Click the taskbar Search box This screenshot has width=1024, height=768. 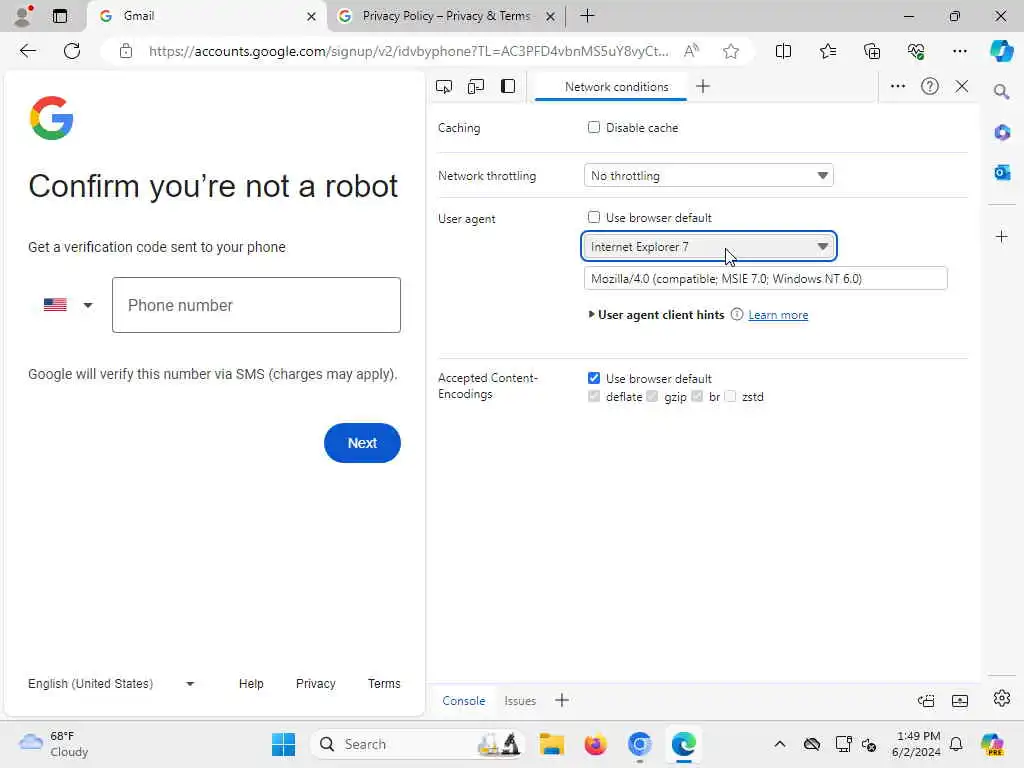tap(418, 744)
